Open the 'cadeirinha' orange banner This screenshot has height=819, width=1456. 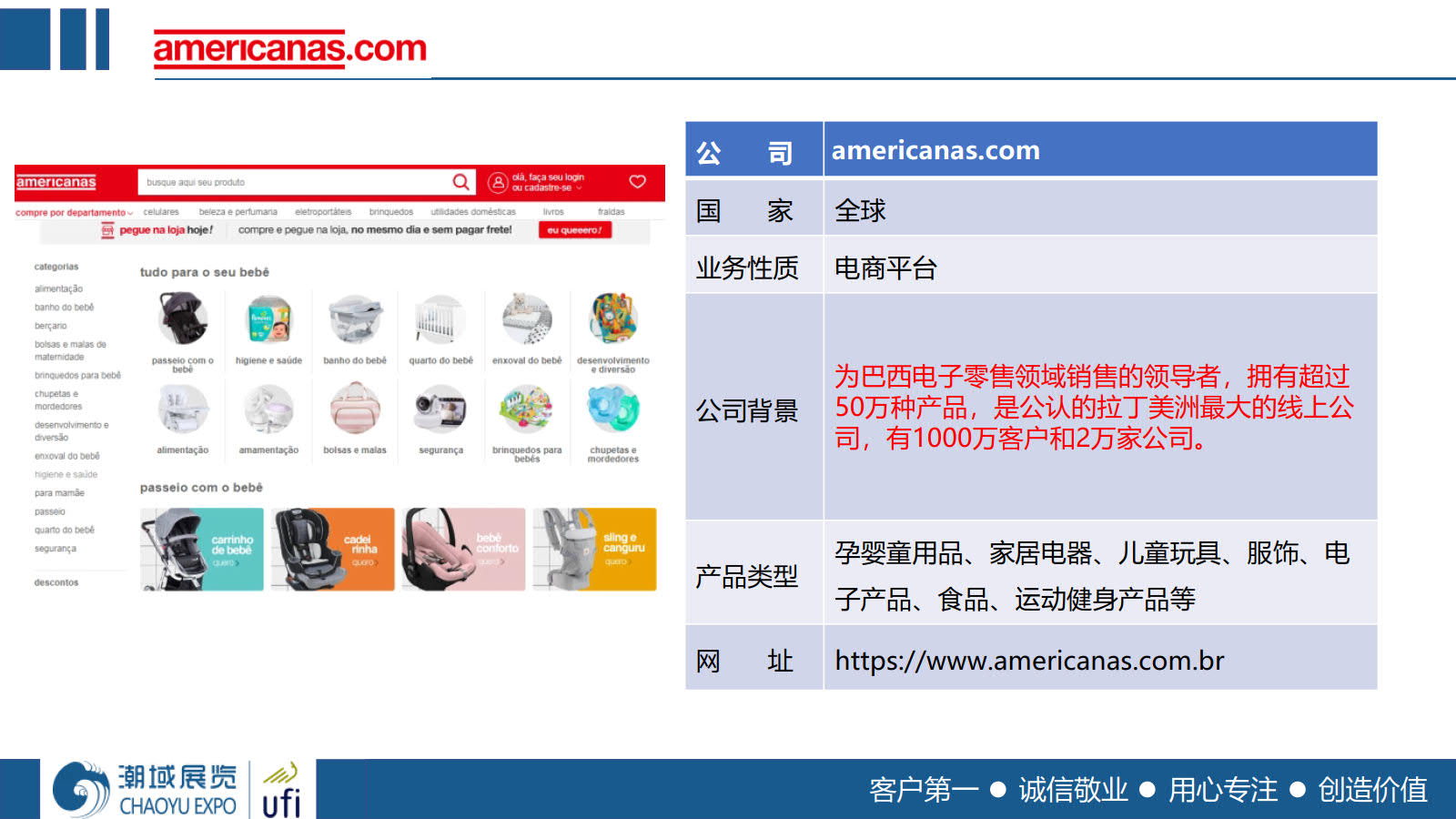333,550
